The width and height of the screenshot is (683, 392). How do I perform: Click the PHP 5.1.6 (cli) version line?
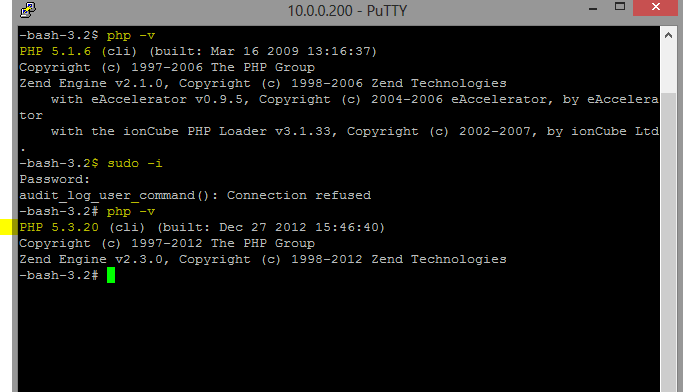(x=198, y=51)
